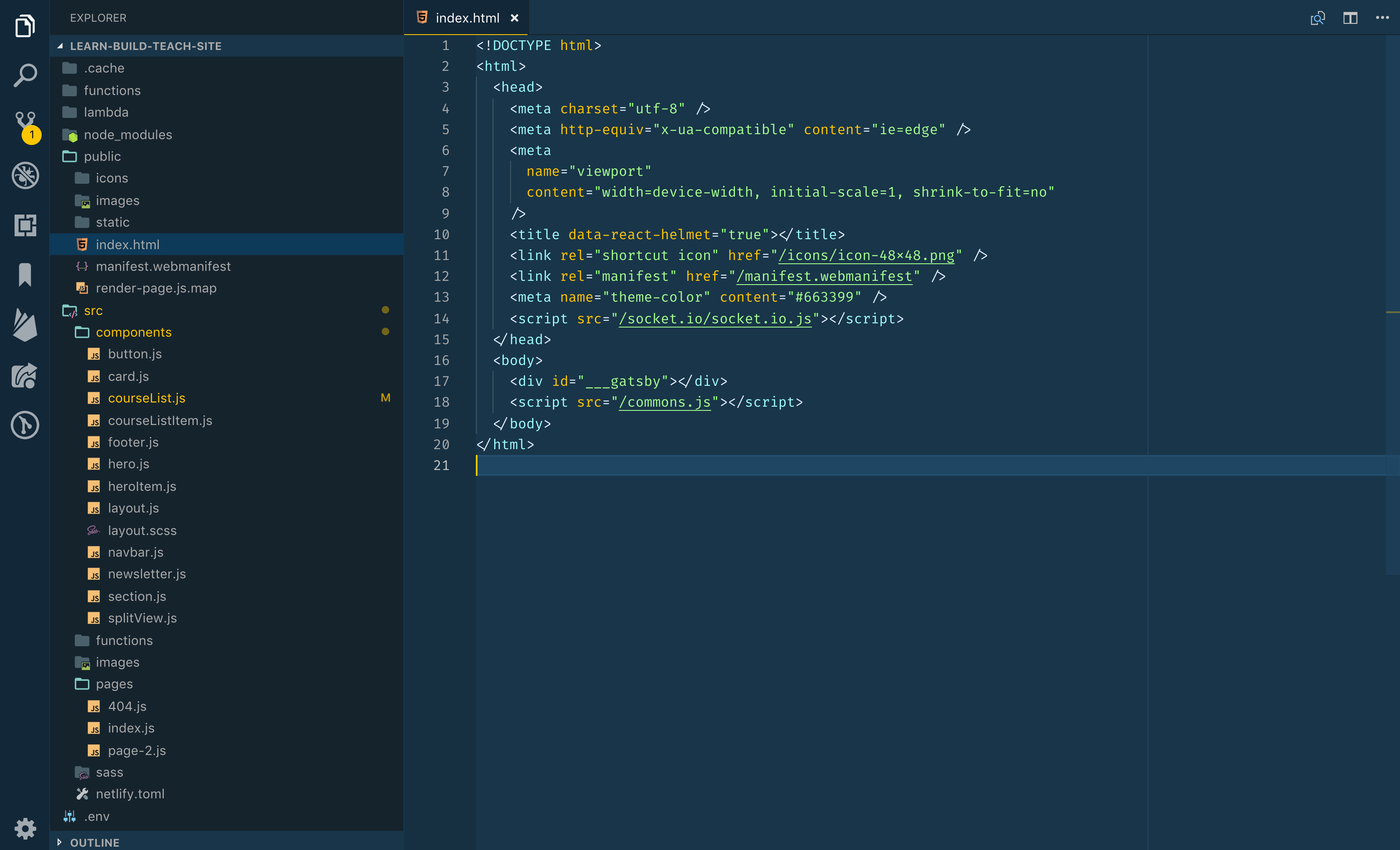This screenshot has width=1400, height=850.
Task: Collapse the LEARN-BUILD-TEACH-SITE section
Action: click(x=227, y=46)
